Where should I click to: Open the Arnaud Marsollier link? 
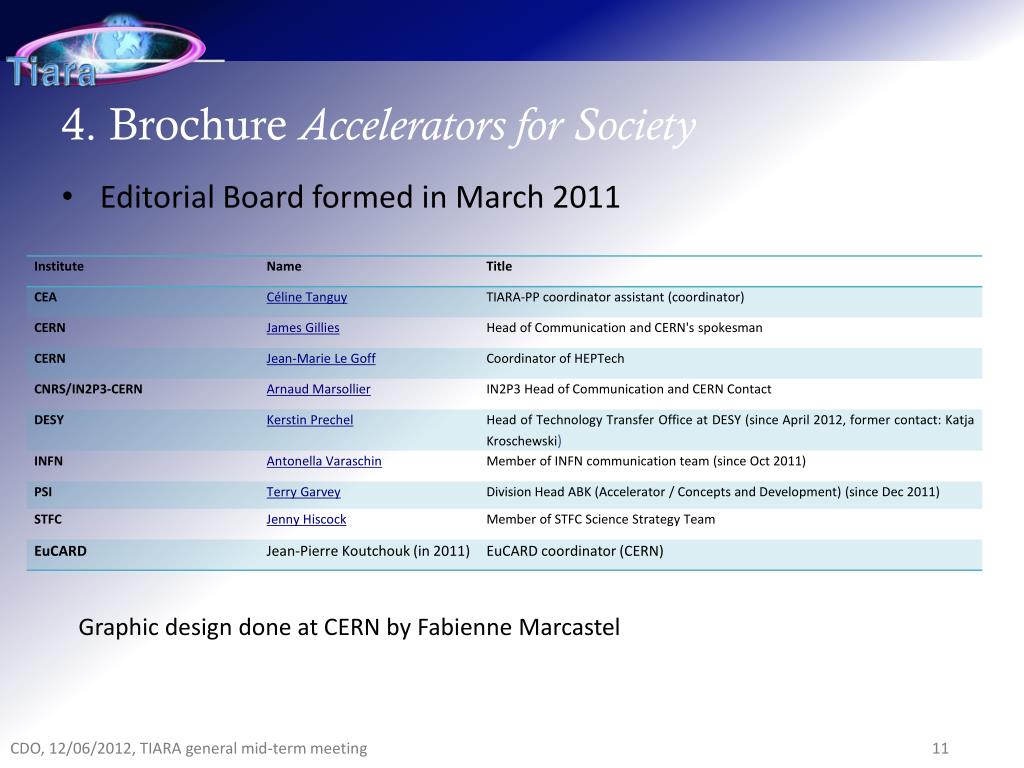pyautogui.click(x=318, y=389)
